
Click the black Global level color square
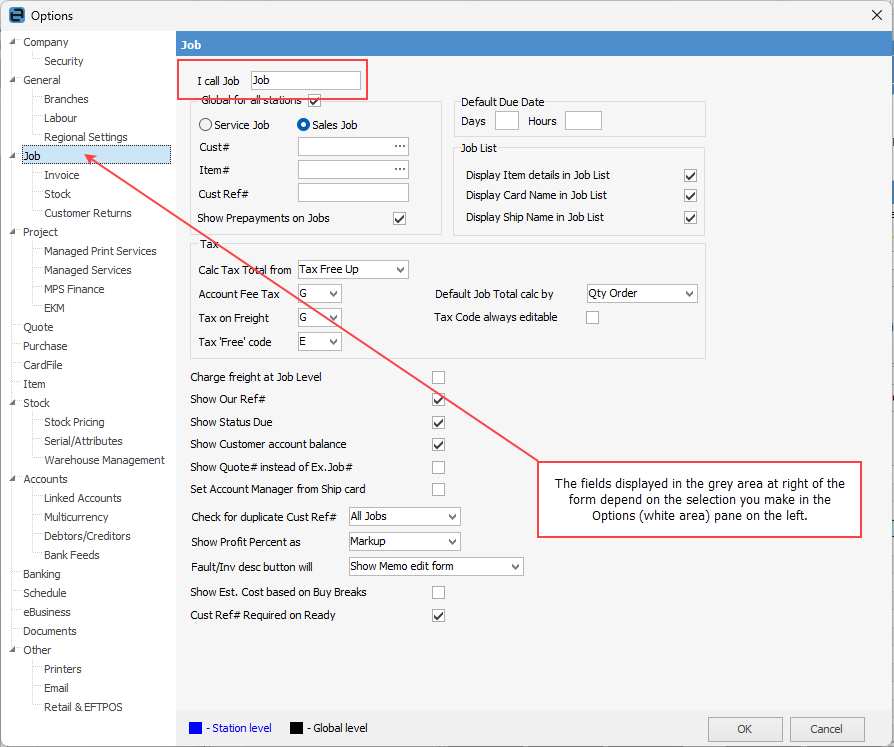coord(296,728)
